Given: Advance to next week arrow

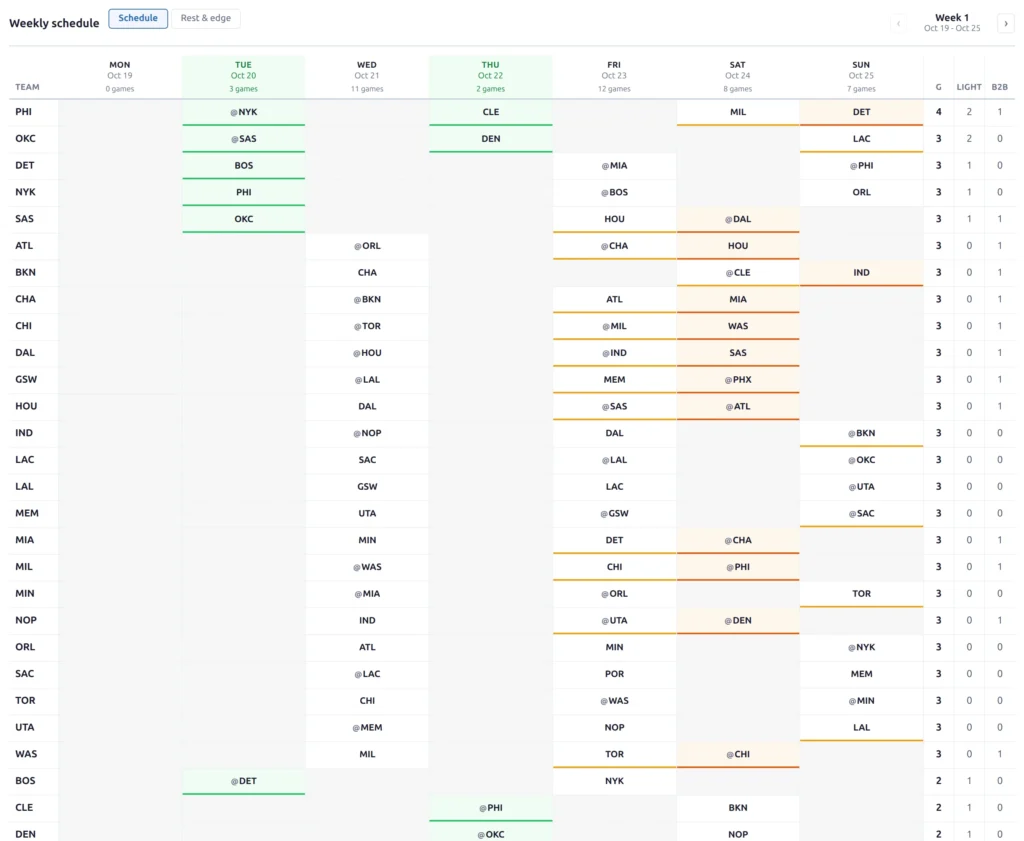Looking at the screenshot, I should pos(1006,24).
